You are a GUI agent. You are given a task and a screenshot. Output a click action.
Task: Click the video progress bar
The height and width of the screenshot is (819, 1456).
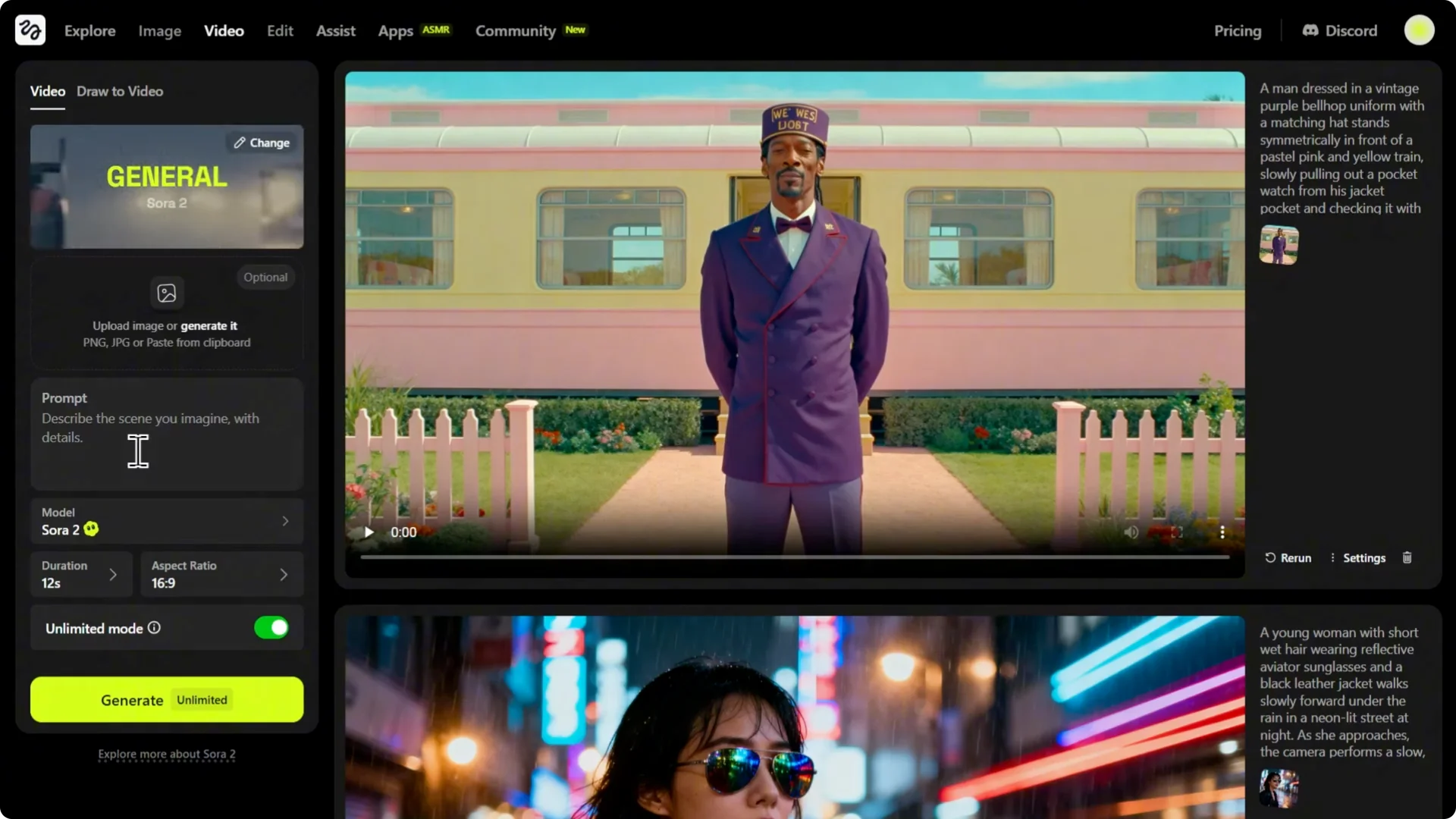[x=794, y=557]
